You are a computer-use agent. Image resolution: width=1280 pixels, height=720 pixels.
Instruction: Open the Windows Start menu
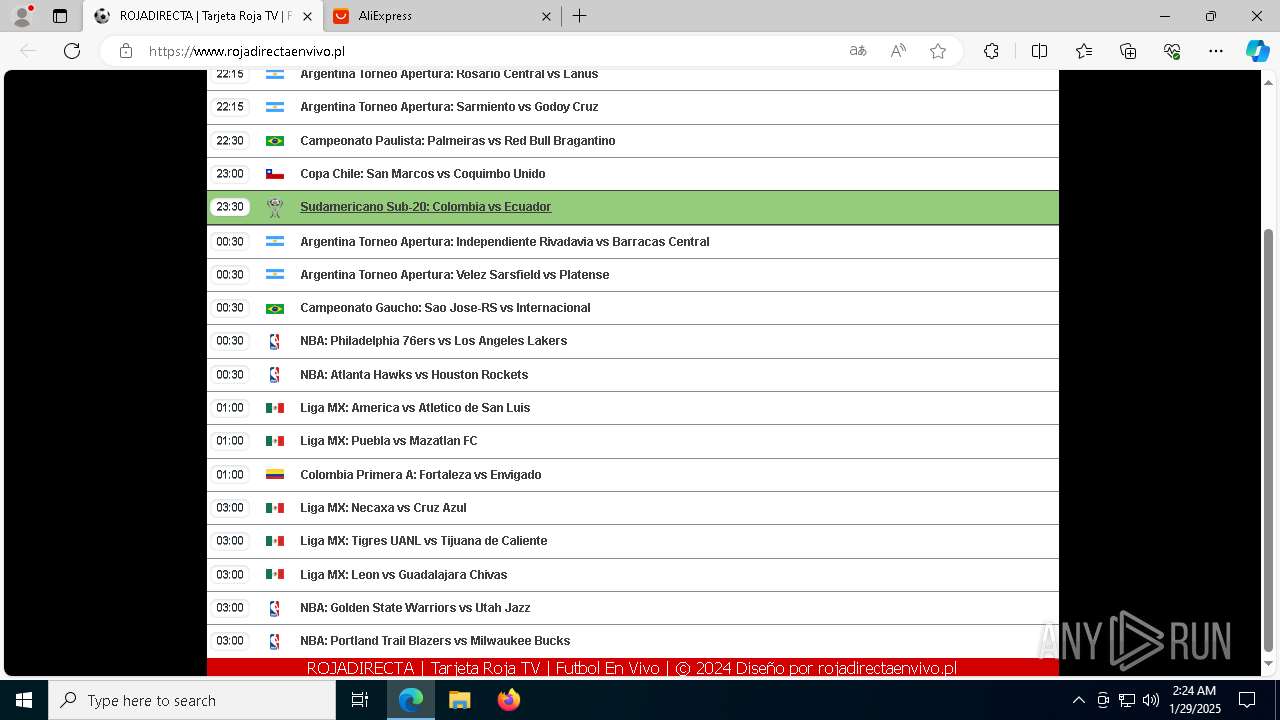click(24, 700)
